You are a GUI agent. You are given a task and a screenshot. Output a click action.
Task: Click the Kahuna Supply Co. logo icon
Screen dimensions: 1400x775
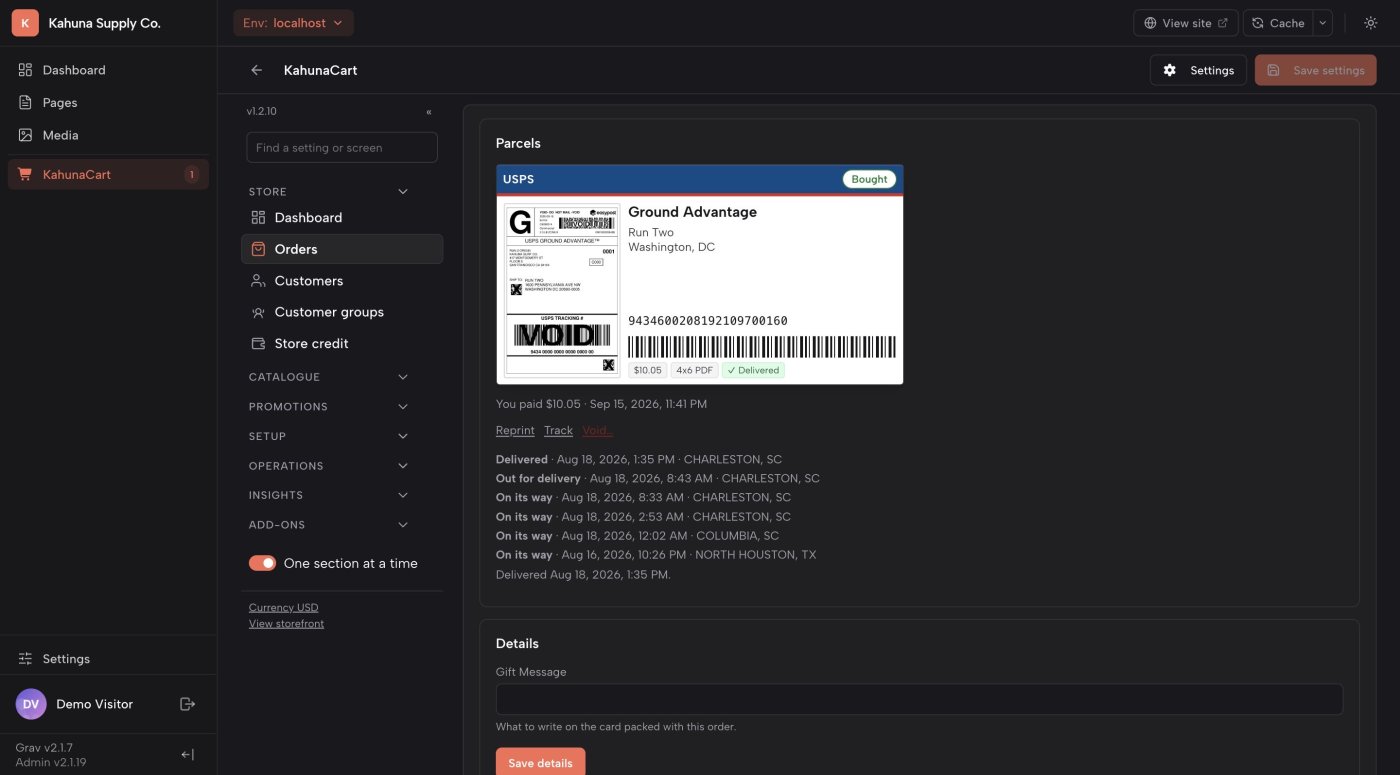(x=25, y=23)
